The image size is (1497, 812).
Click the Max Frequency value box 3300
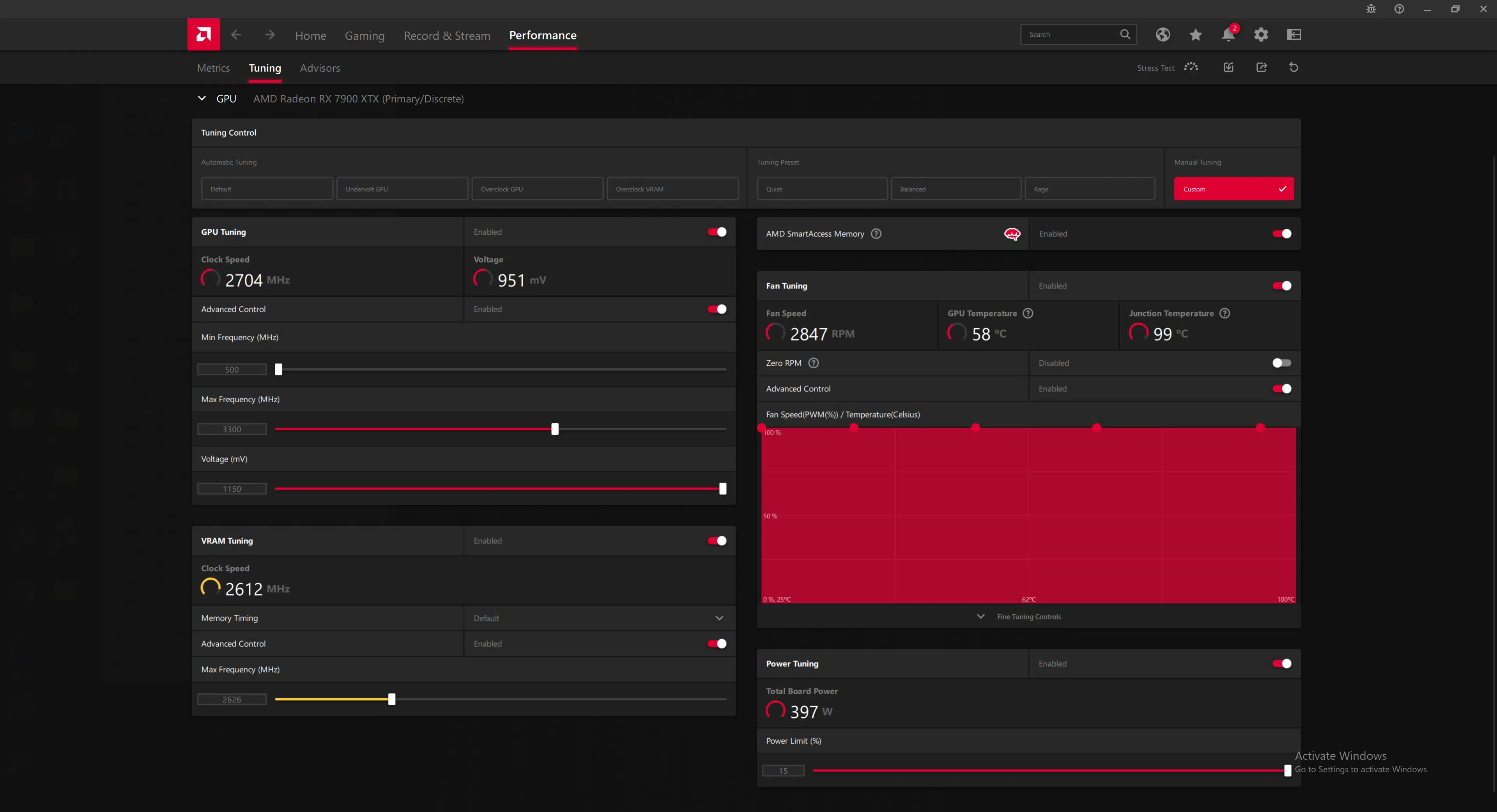232,430
